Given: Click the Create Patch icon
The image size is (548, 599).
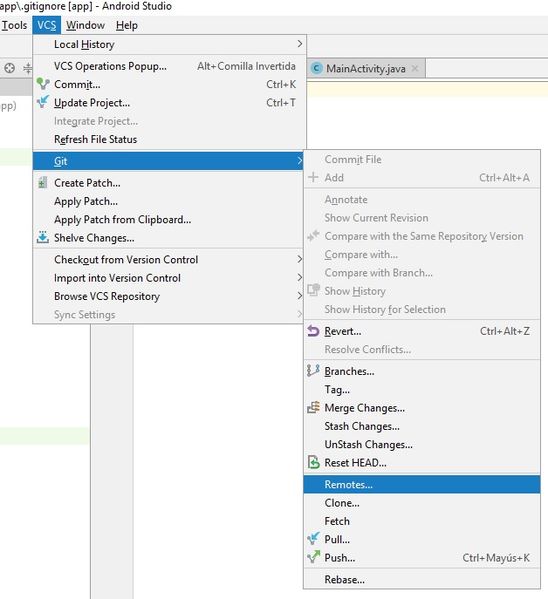Looking at the screenshot, I should tap(43, 183).
